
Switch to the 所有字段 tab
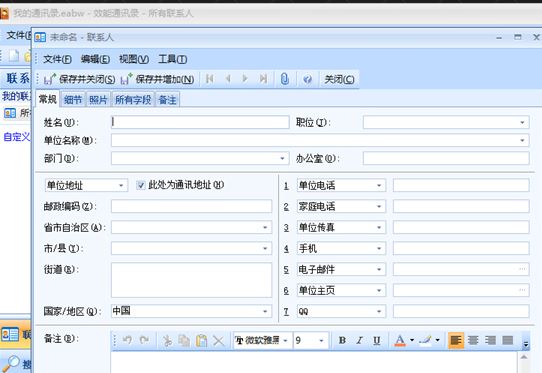tap(133, 100)
